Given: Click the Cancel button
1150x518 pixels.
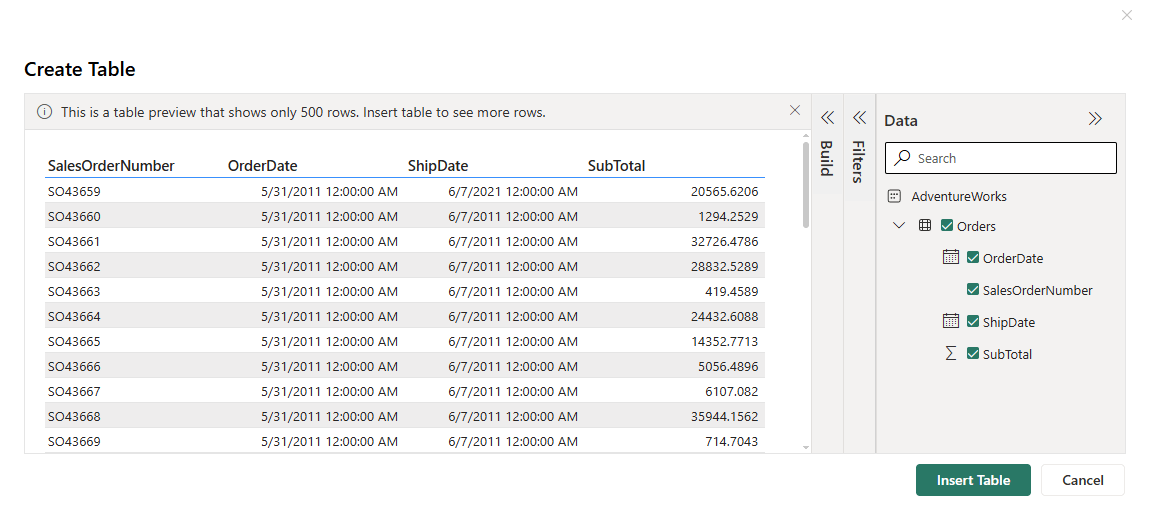Looking at the screenshot, I should point(1082,480).
